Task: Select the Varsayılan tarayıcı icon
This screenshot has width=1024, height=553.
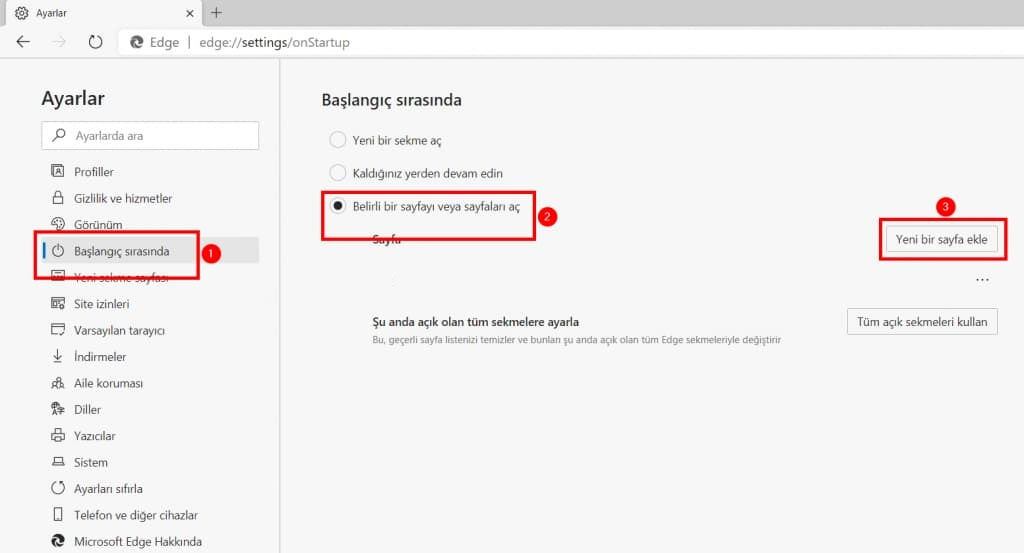Action: click(57, 330)
